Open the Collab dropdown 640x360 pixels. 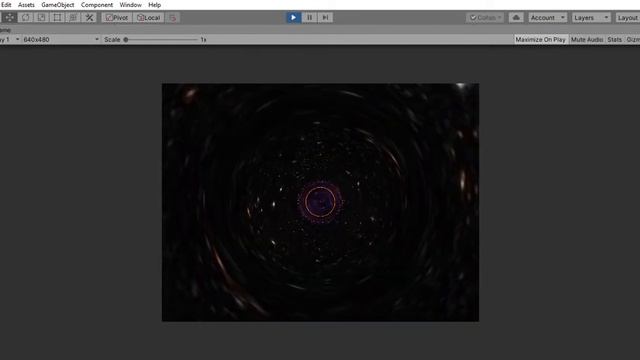point(485,18)
